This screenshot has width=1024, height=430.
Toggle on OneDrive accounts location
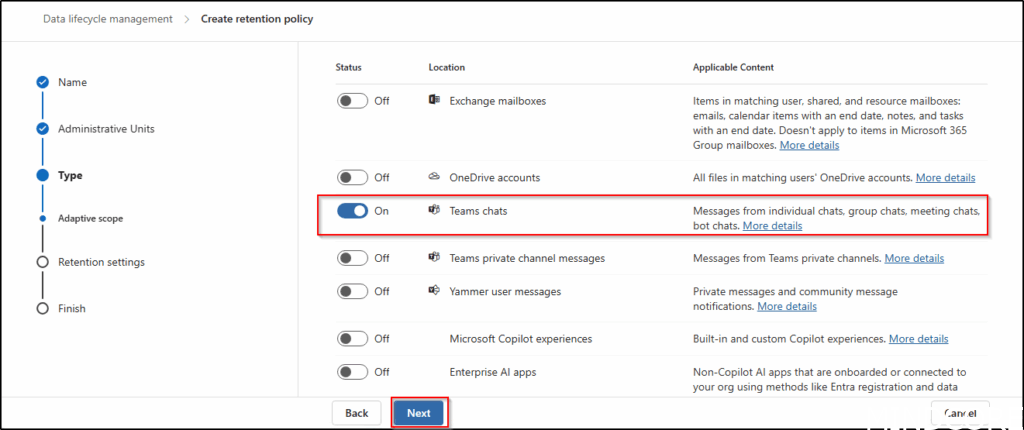352,178
